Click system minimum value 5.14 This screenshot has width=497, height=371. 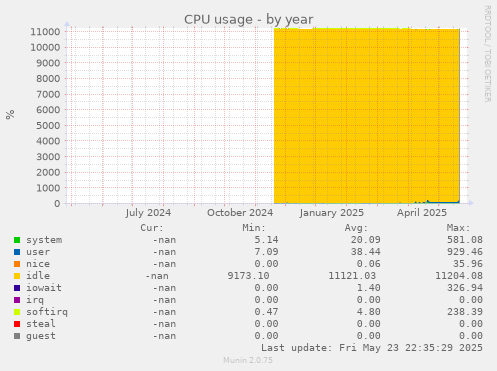(266, 240)
